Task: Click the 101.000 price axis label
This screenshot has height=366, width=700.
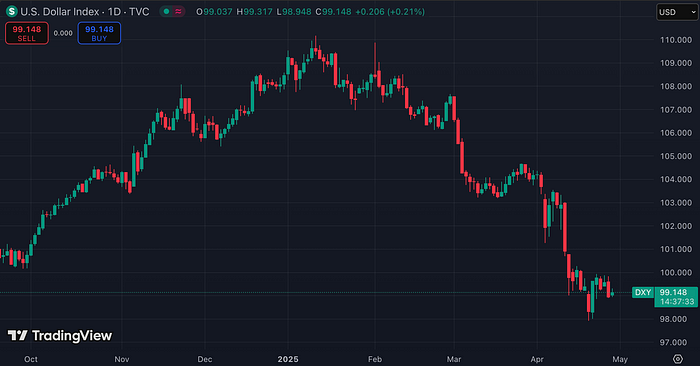Action: coord(676,249)
